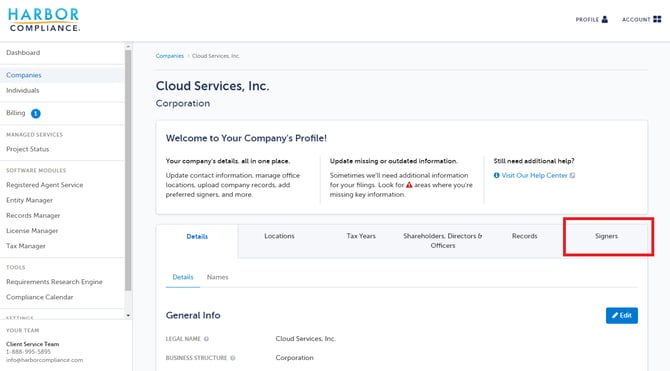Click the red warning triangle icon
The width and height of the screenshot is (670, 371).
(409, 185)
